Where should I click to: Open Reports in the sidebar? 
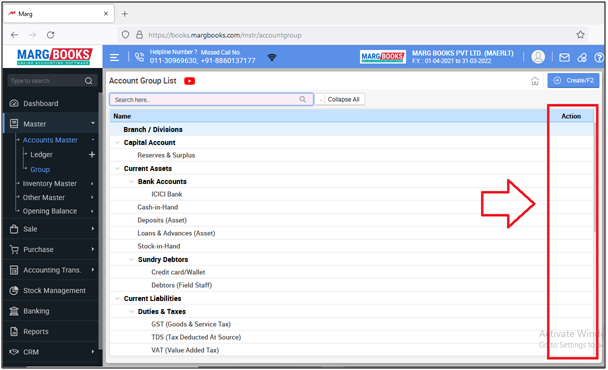tap(51, 332)
